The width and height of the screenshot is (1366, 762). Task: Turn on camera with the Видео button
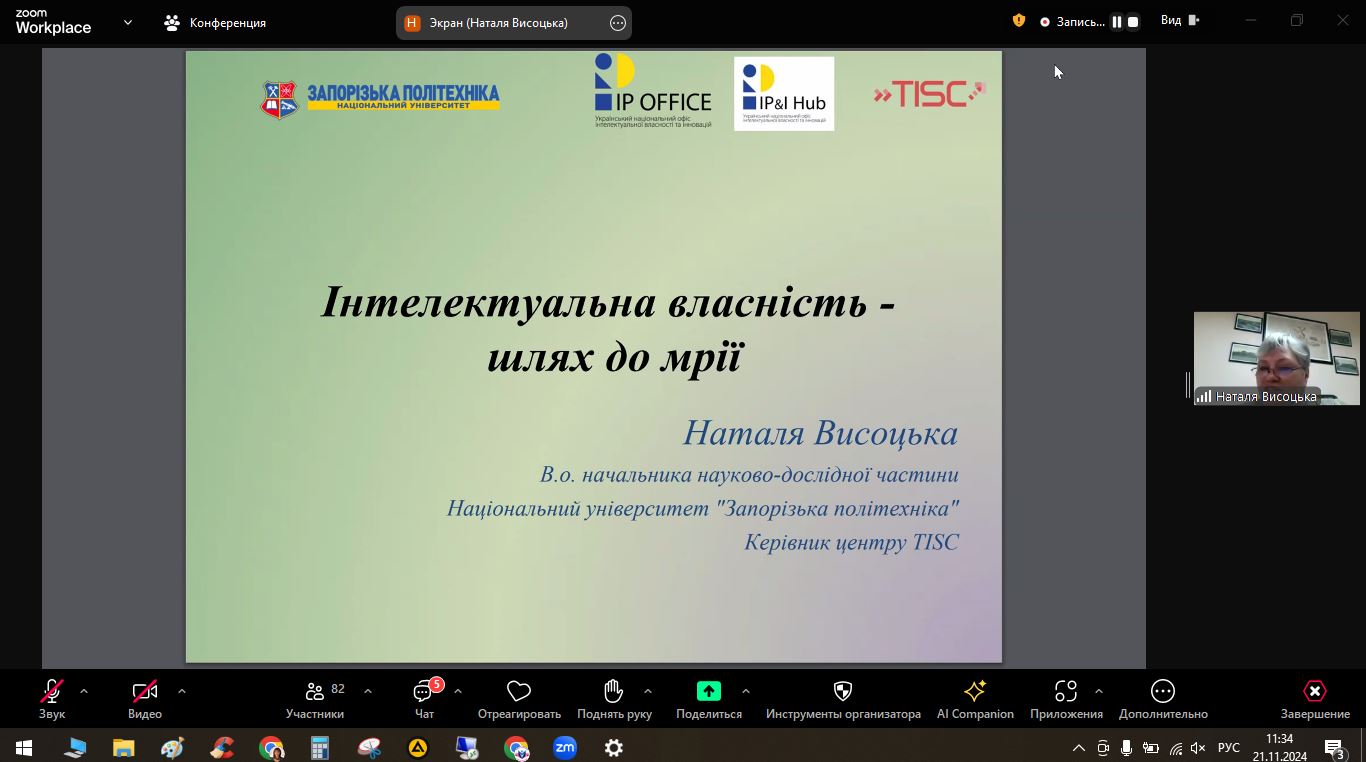[x=145, y=692]
